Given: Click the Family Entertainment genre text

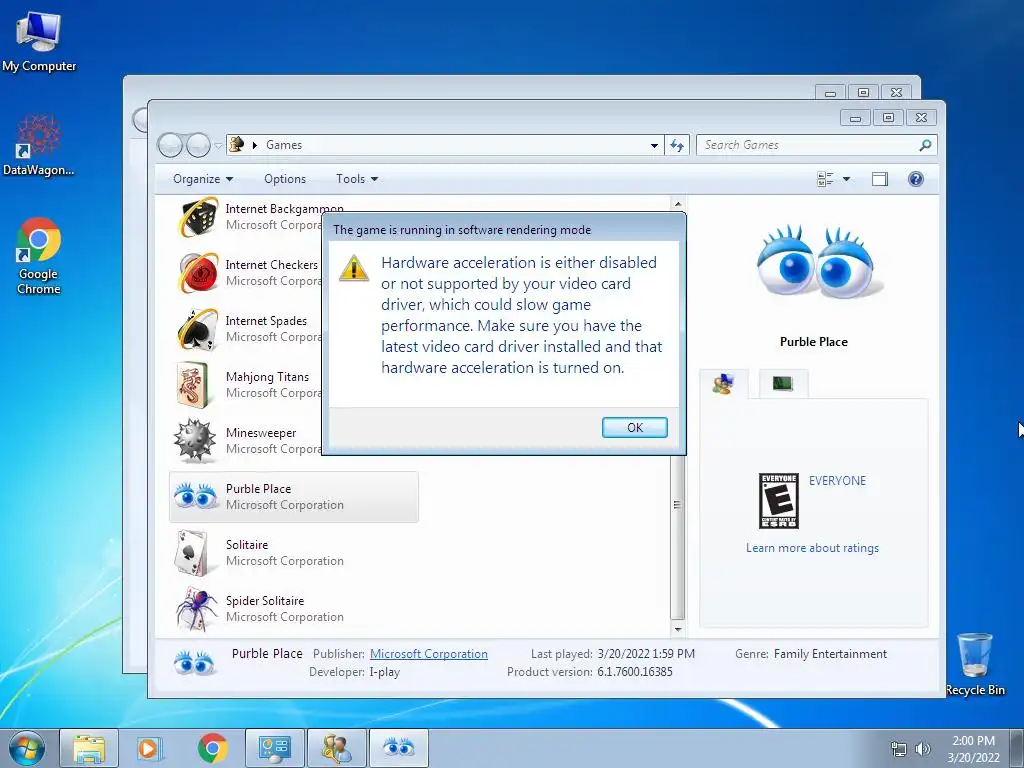Looking at the screenshot, I should click(x=830, y=654).
